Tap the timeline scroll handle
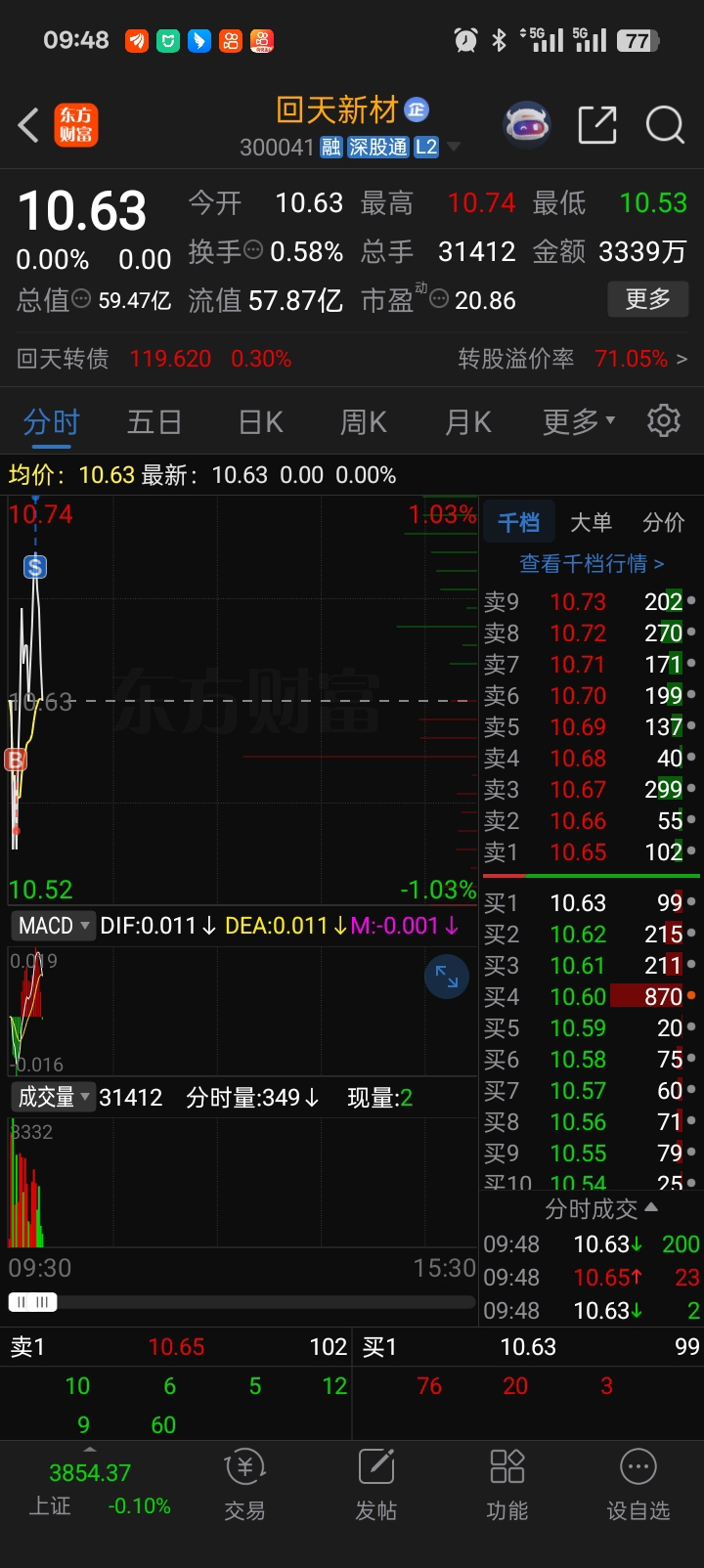This screenshot has width=704, height=1568. pyautogui.click(x=32, y=1302)
